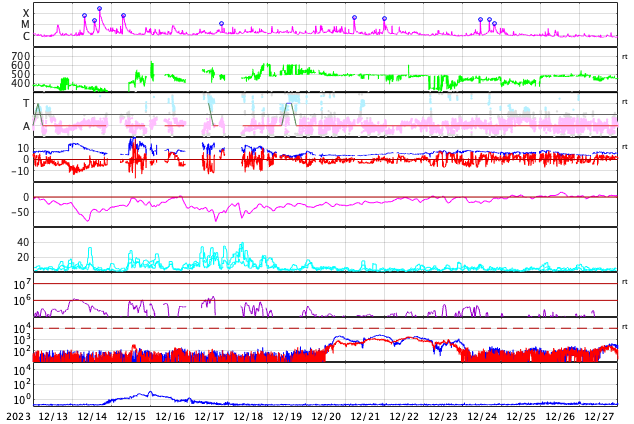Click the 'M' flare class axis label

[25, 25]
